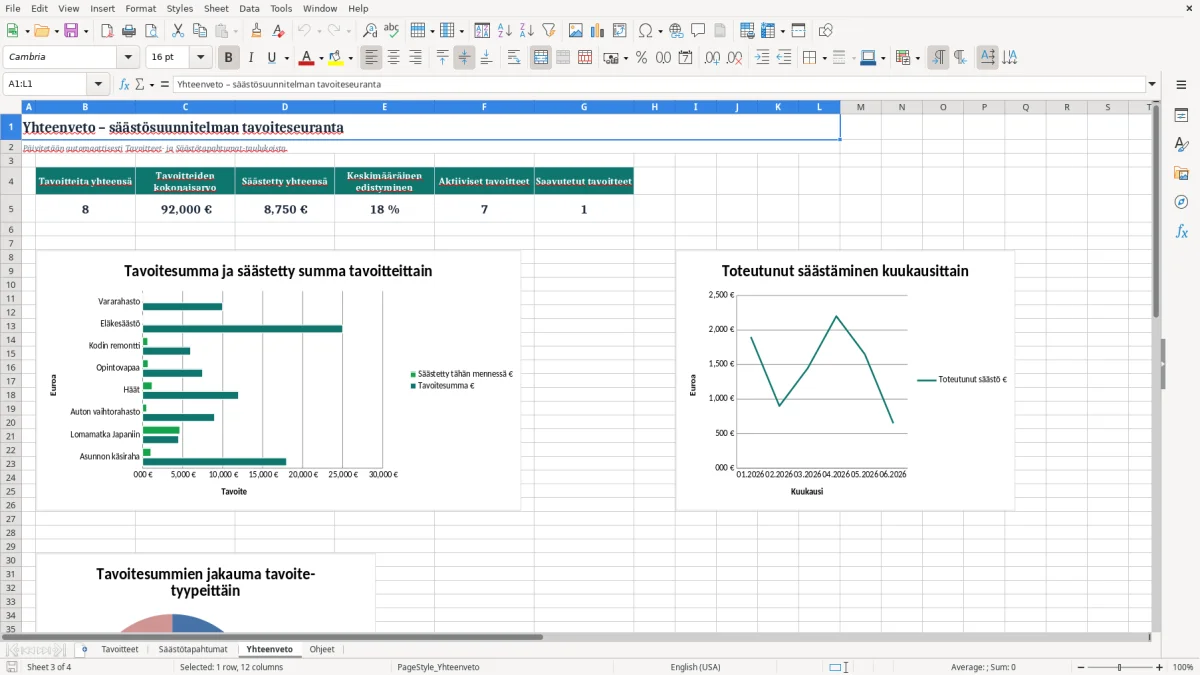Click row header 5
The width and height of the screenshot is (1200, 675).
click(x=10, y=209)
